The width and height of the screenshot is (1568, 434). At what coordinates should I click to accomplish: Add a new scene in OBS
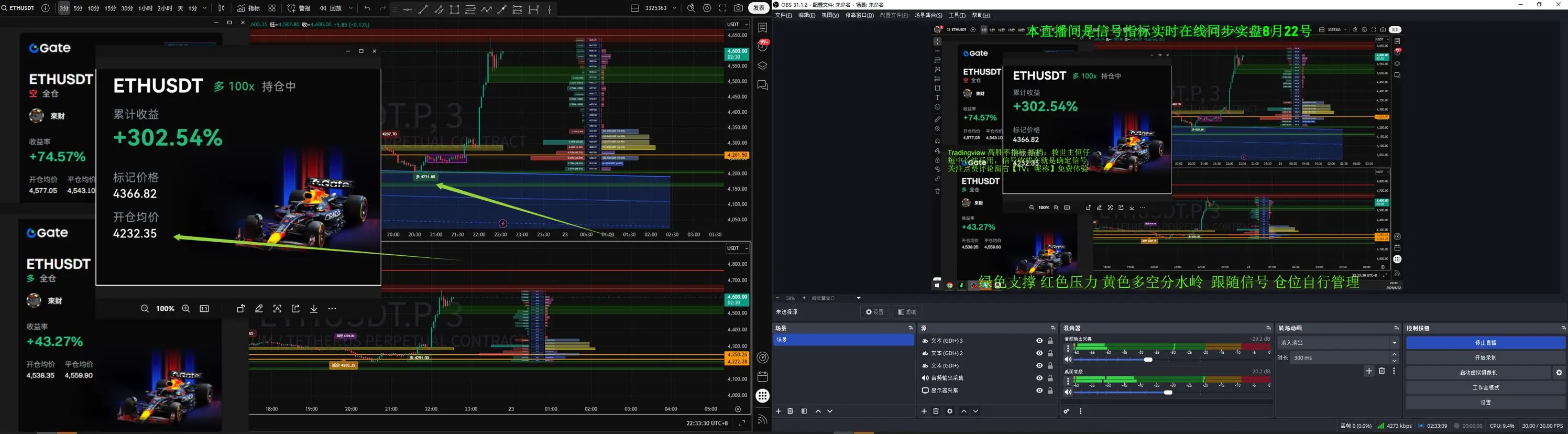[778, 411]
